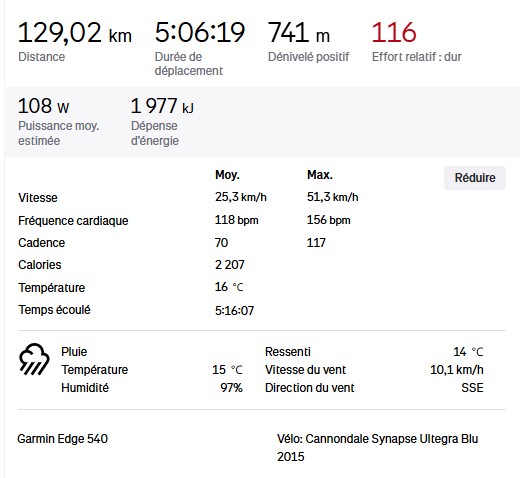Click the Vitesse du vent value
520x478 pixels.
point(457,370)
